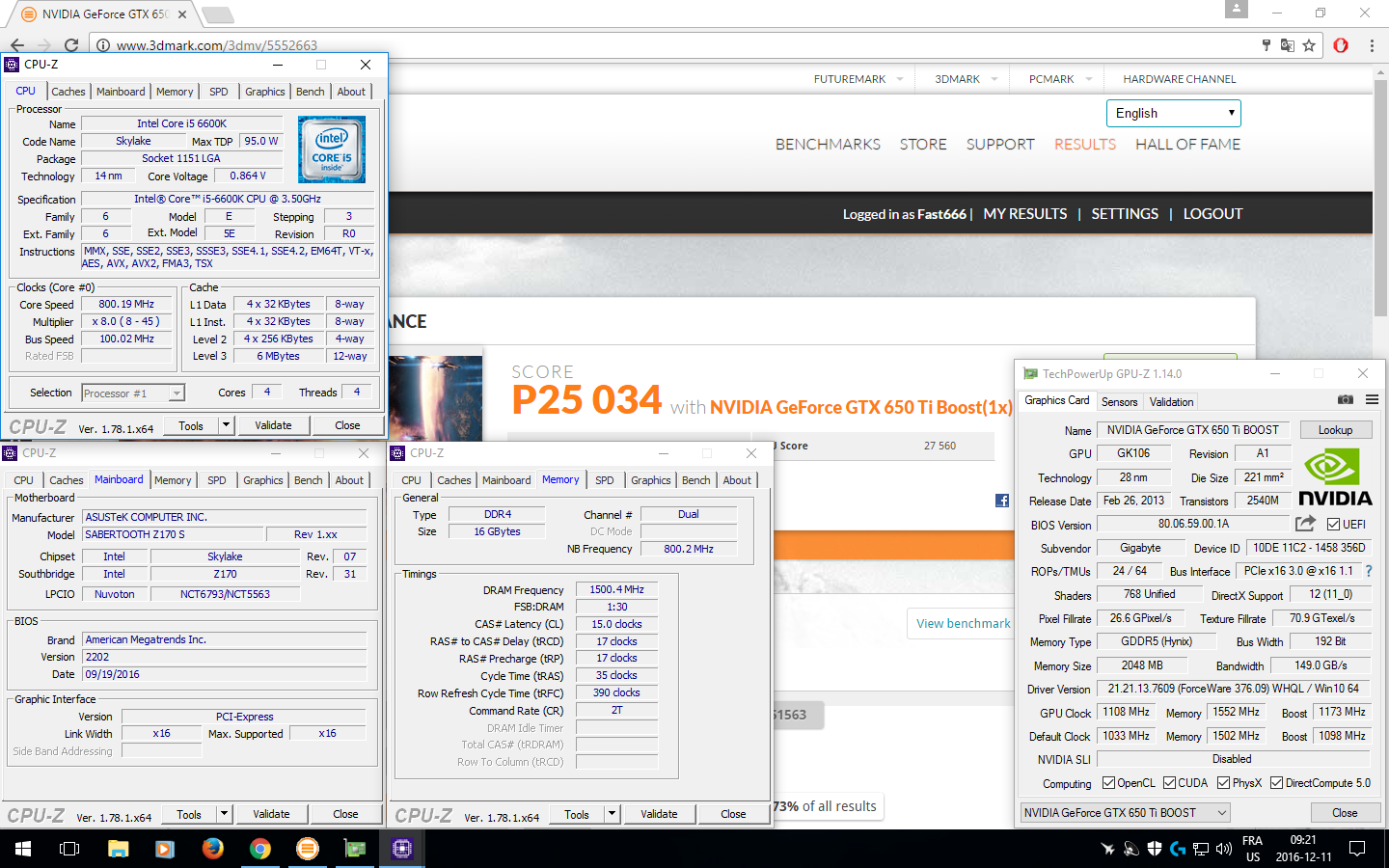Viewport: 1389px width, 868px height.
Task: Click SETTINGS on the 3DMark account bar
Action: click(x=1125, y=214)
